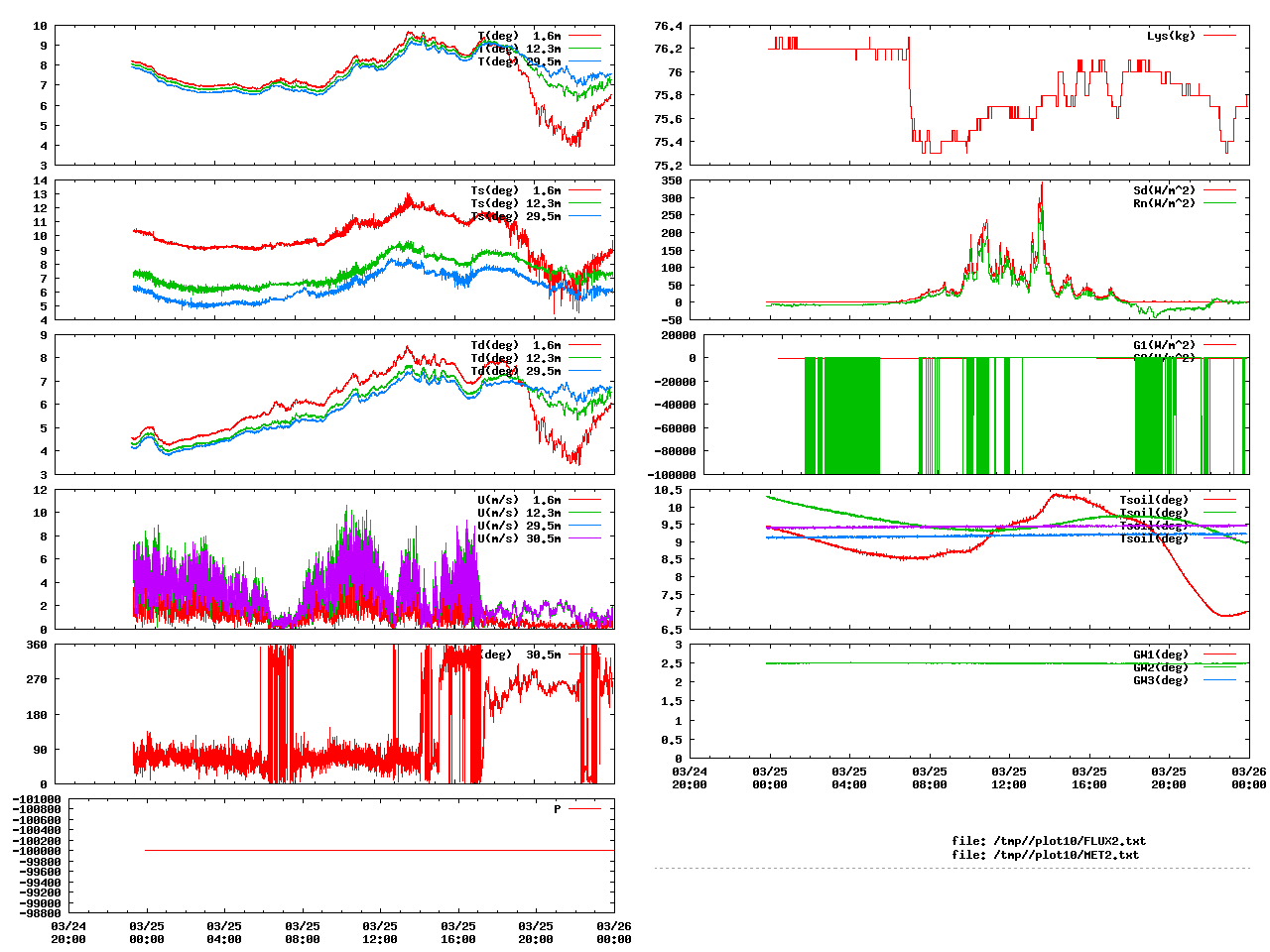Click the red line sample beside Lys(kg)

(1219, 36)
